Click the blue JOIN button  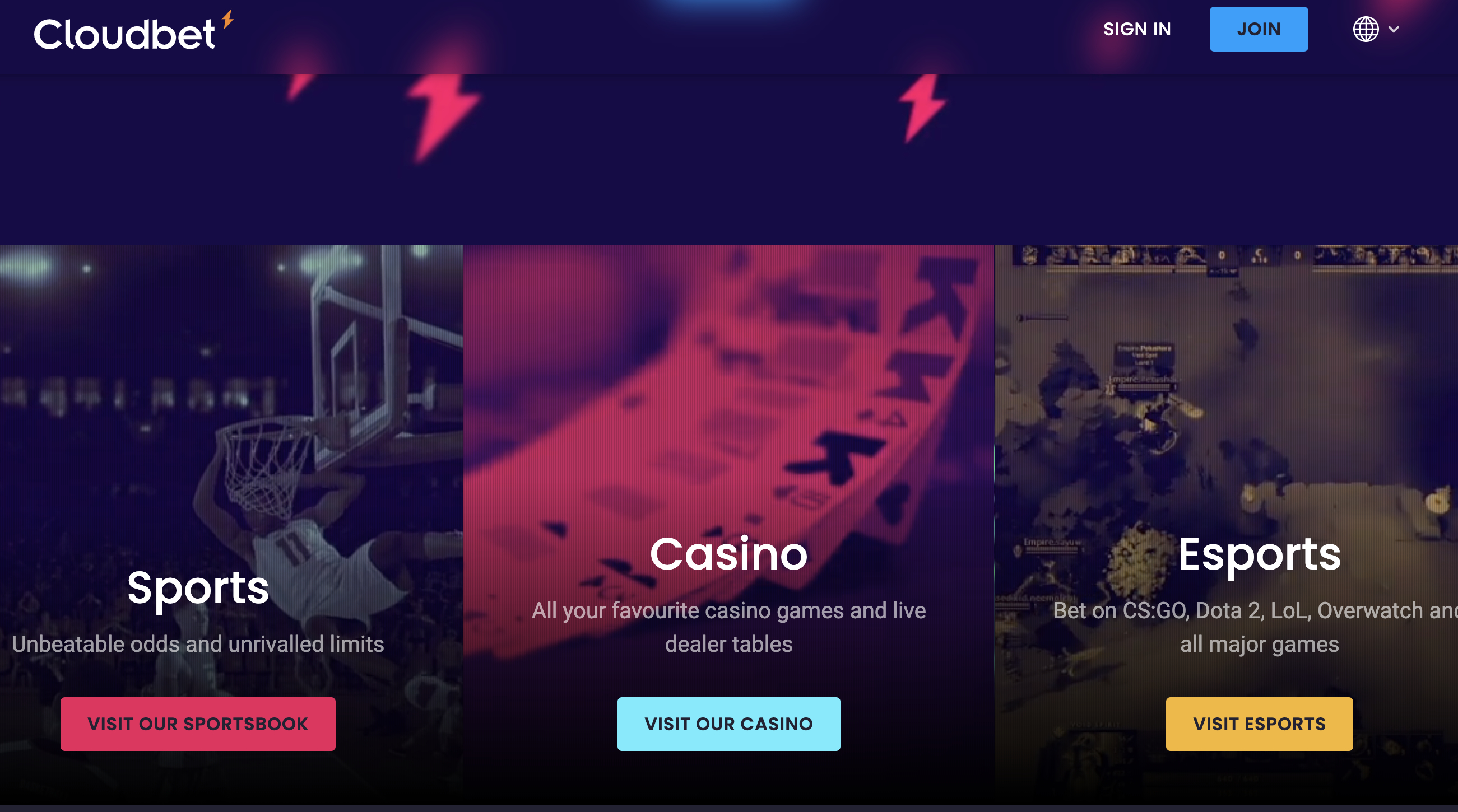pyautogui.click(x=1258, y=30)
